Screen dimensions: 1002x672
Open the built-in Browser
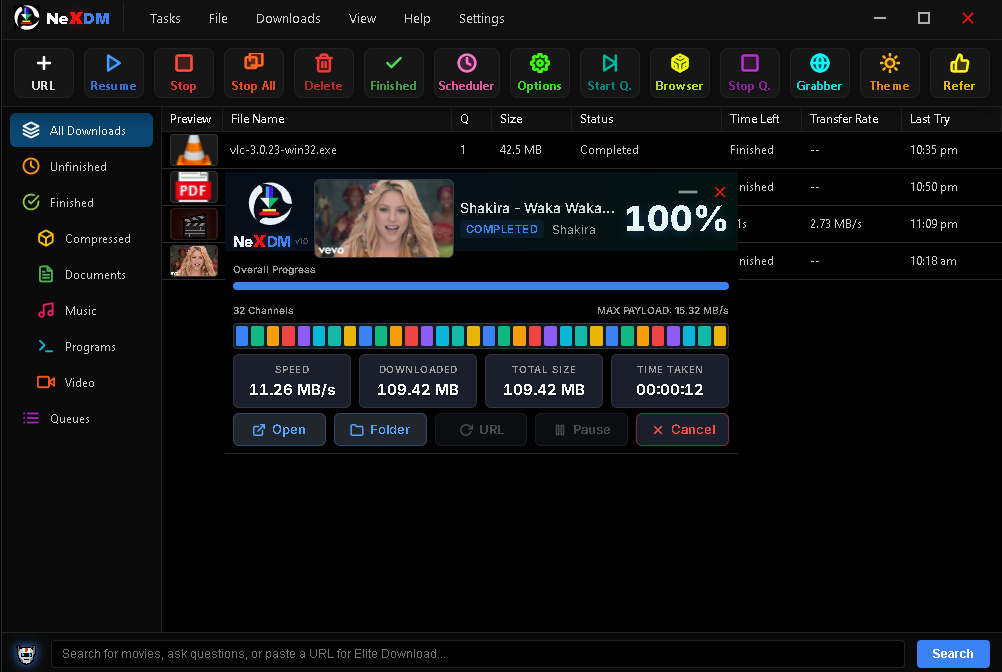click(679, 72)
